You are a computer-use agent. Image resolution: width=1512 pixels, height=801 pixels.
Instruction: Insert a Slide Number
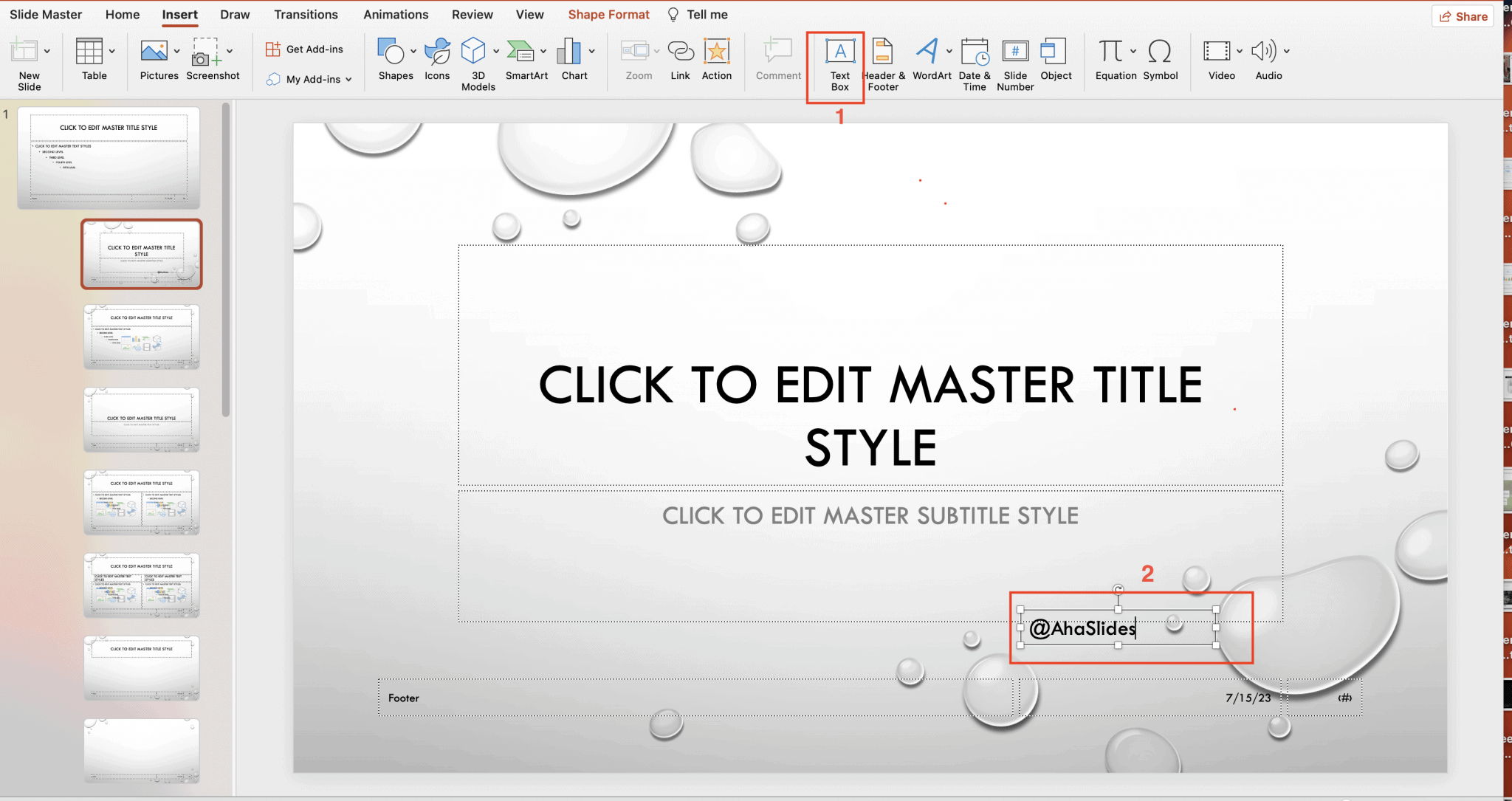click(1014, 63)
